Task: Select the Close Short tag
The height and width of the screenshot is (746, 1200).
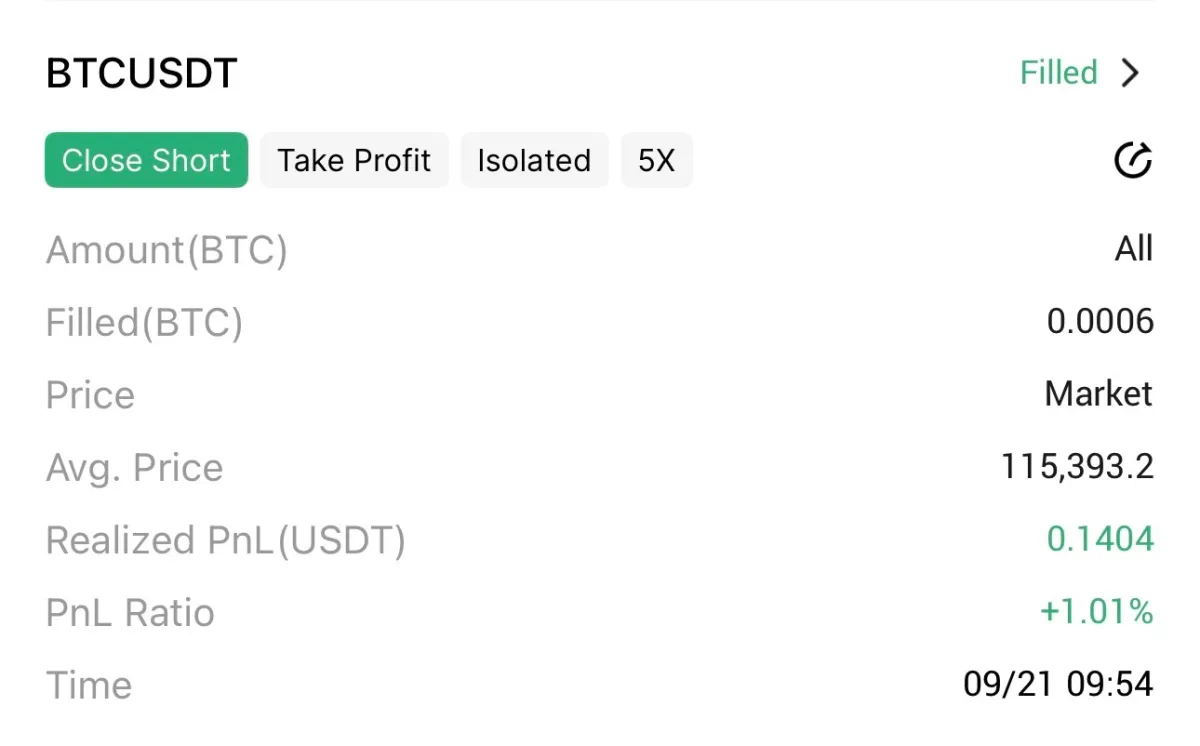Action: (146, 160)
